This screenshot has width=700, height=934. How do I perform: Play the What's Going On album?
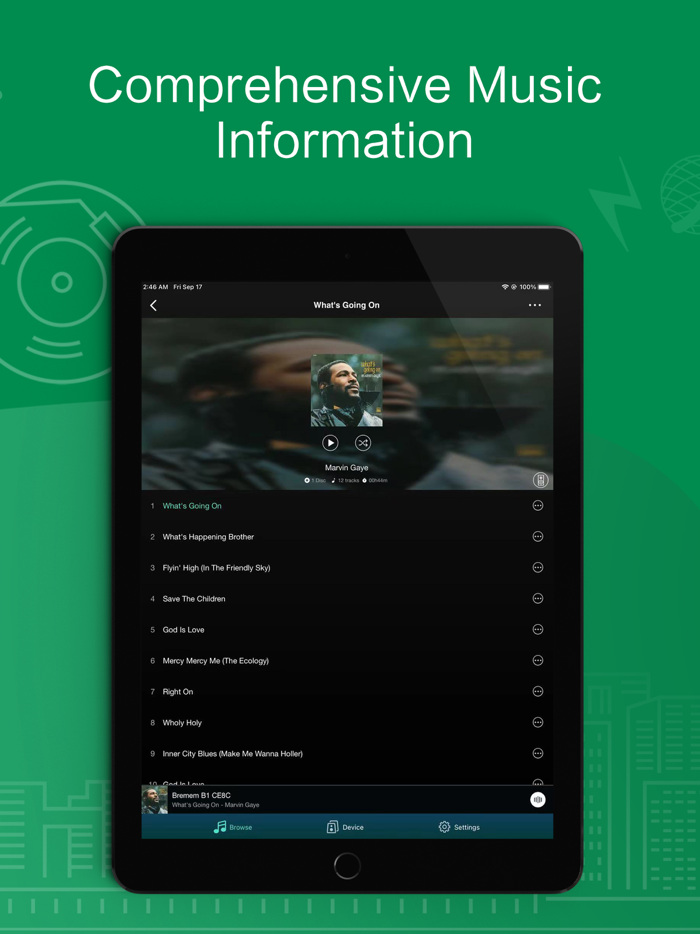pos(330,443)
